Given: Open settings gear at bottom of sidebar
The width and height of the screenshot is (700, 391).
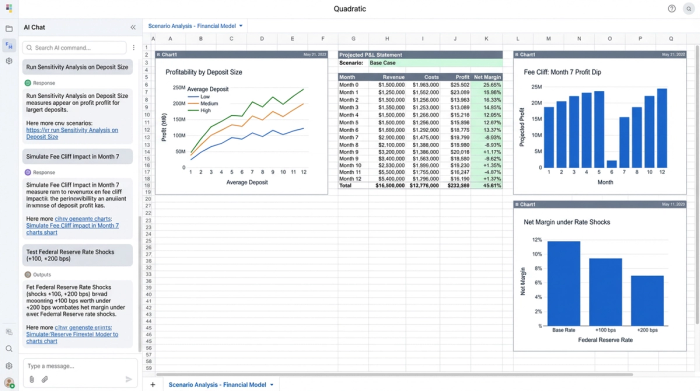Looking at the screenshot, I should [9, 366].
